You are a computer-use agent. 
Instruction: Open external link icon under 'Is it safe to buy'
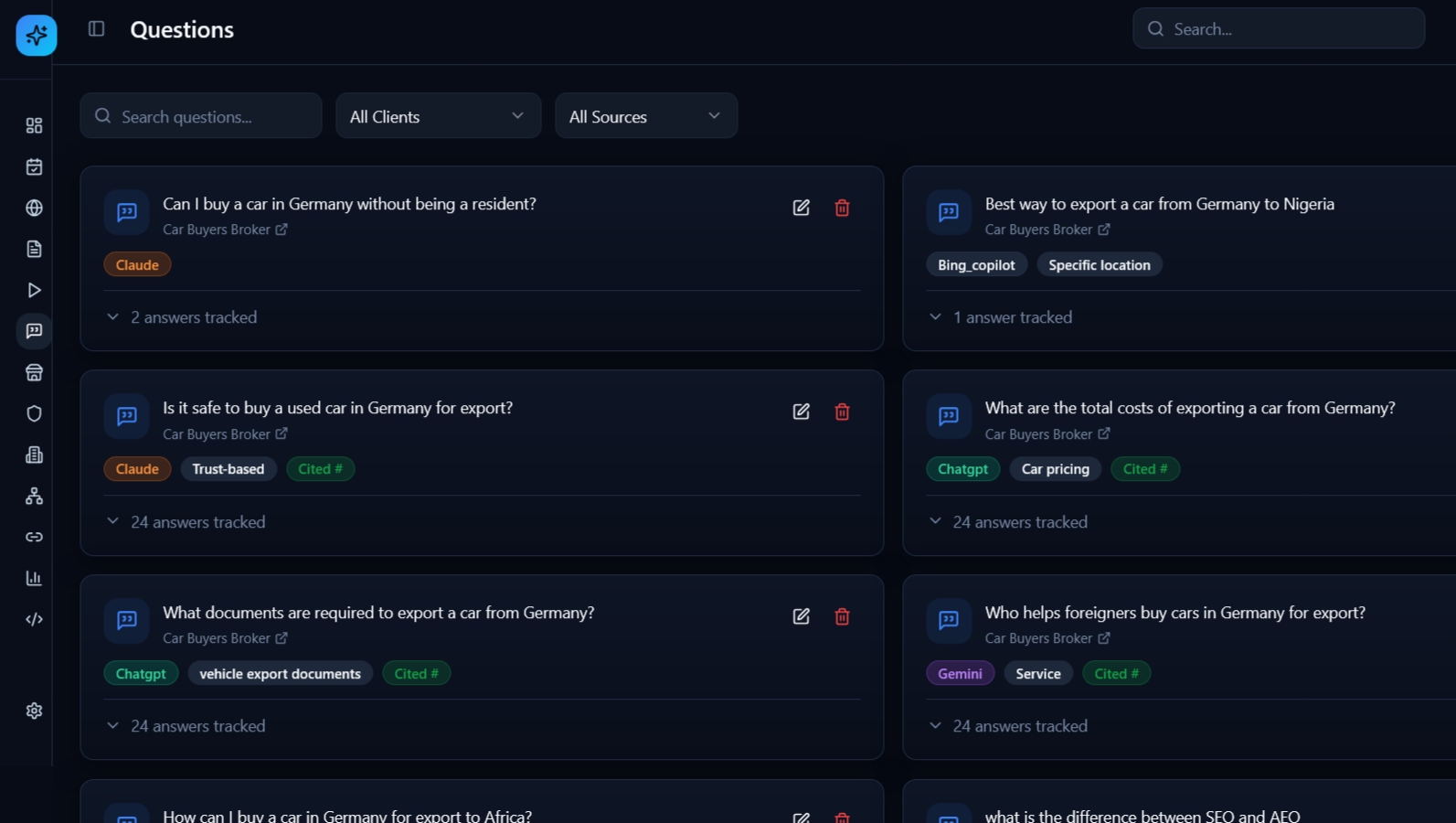(282, 433)
